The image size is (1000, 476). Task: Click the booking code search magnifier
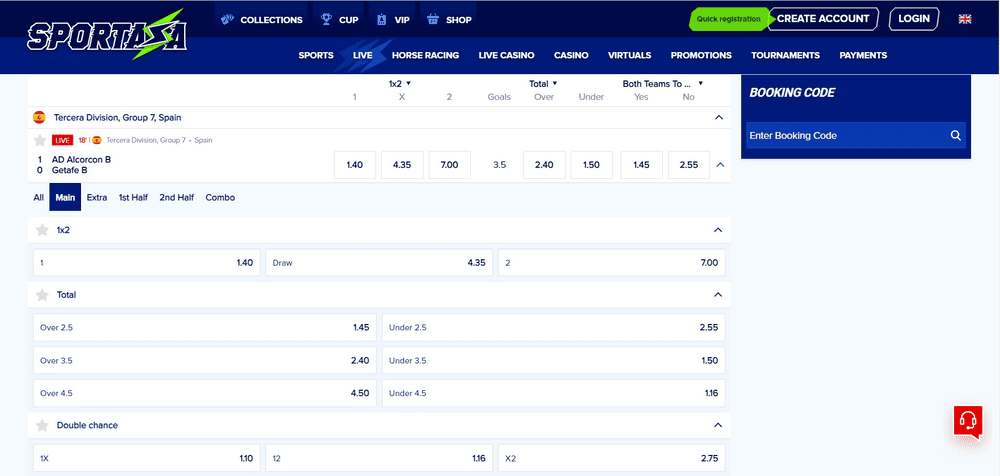[955, 135]
